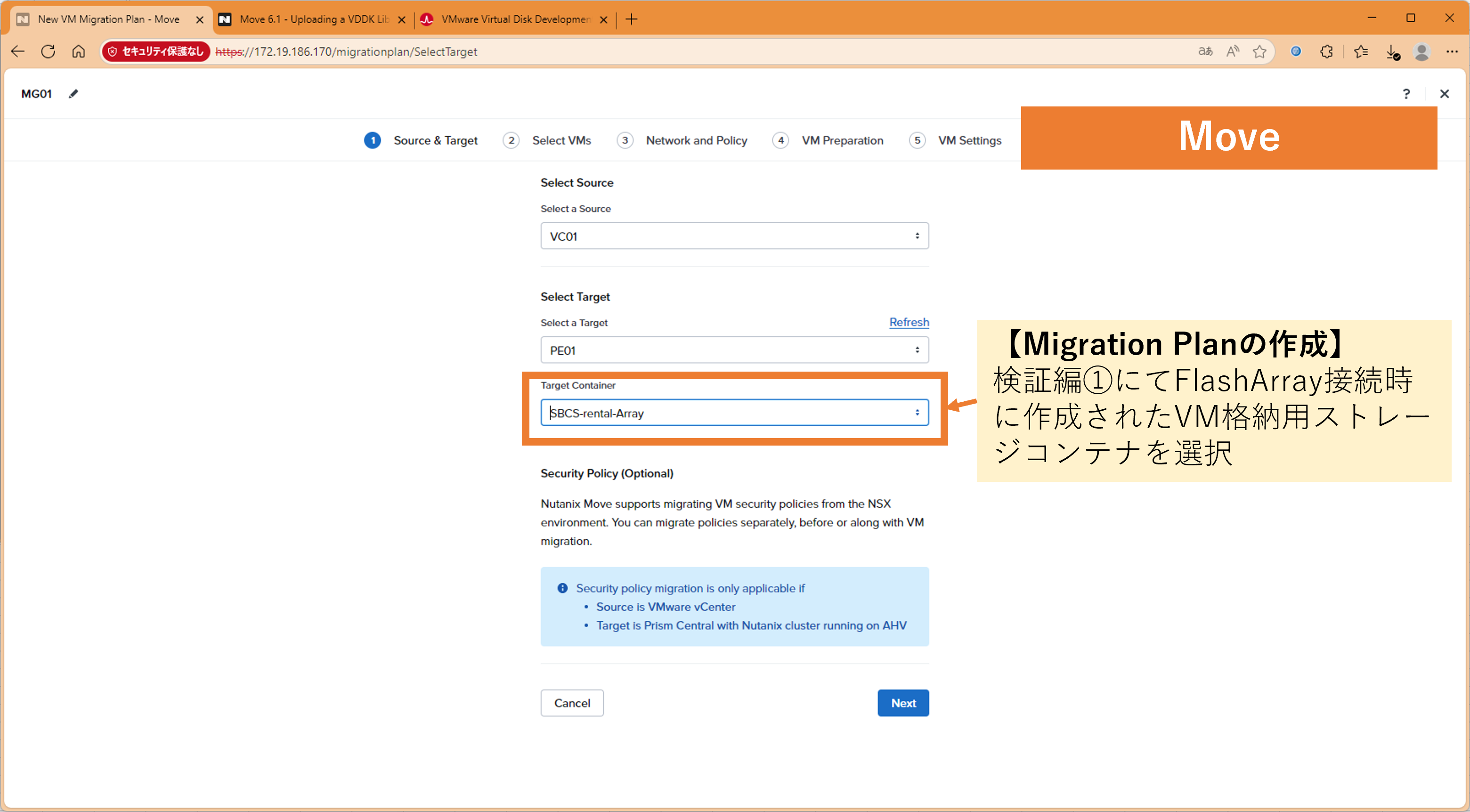
Task: Click the Refresh link for targets
Action: pos(909,323)
